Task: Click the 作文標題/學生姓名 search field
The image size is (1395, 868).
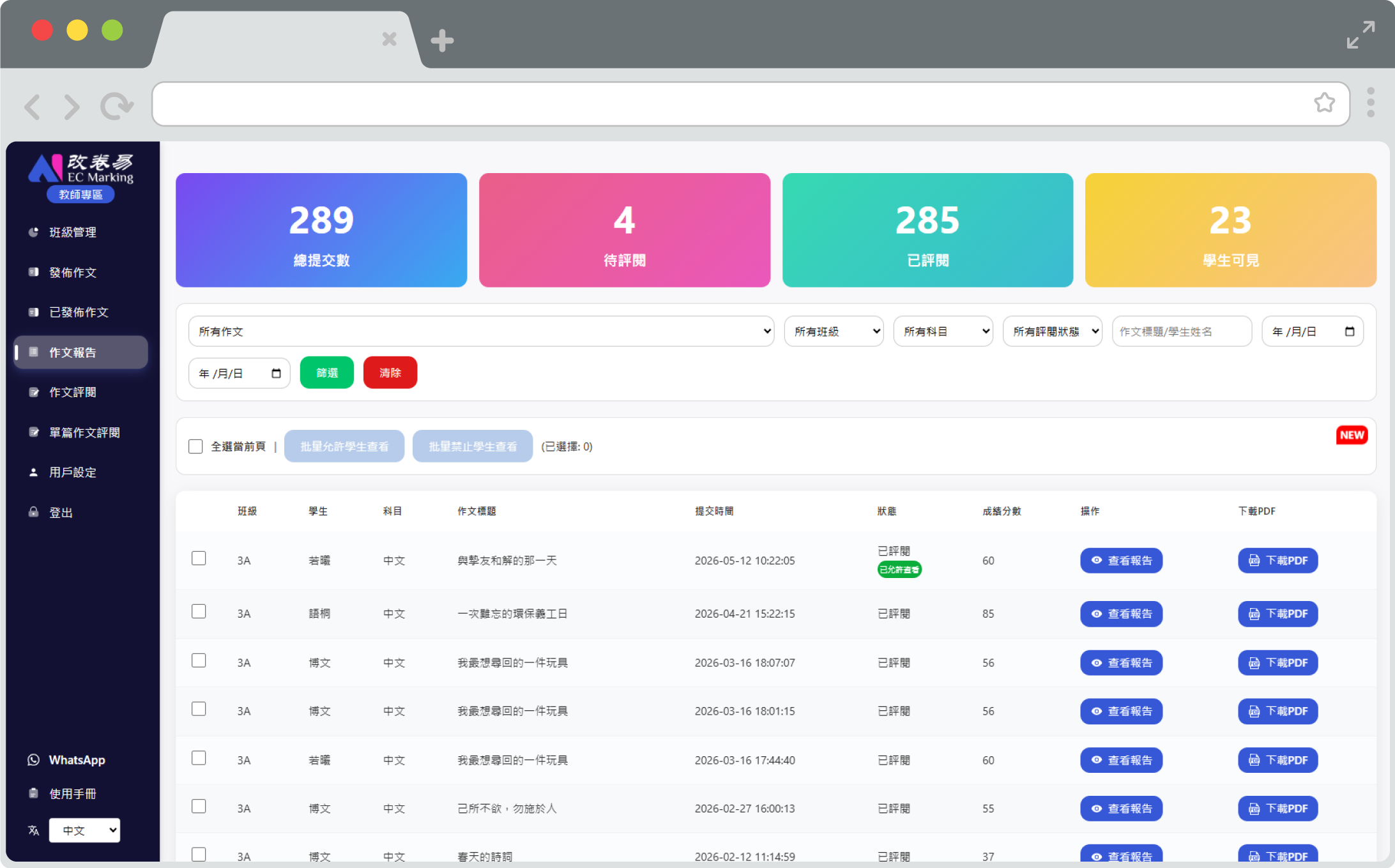Action: (1182, 331)
